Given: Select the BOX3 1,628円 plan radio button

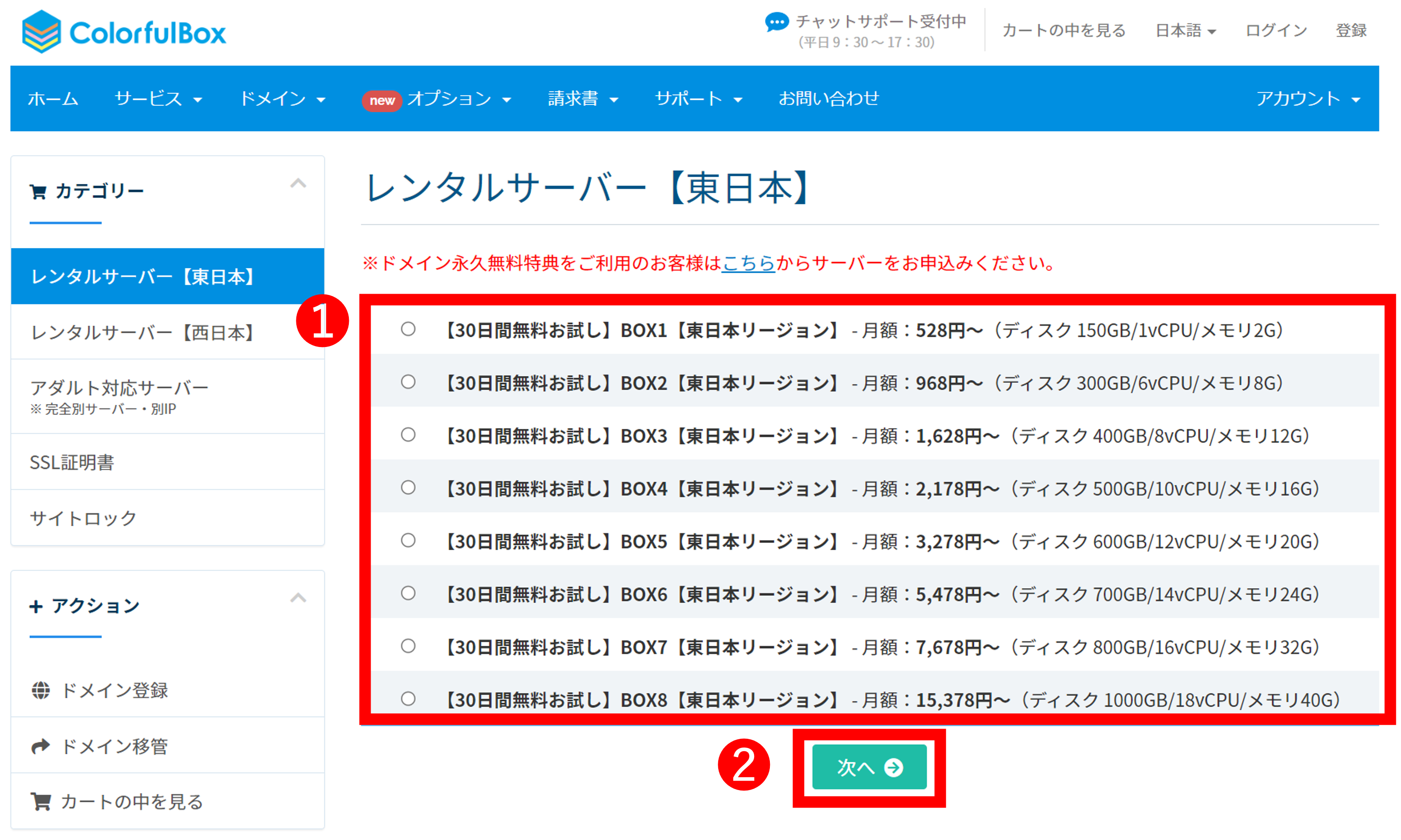Looking at the screenshot, I should point(408,435).
